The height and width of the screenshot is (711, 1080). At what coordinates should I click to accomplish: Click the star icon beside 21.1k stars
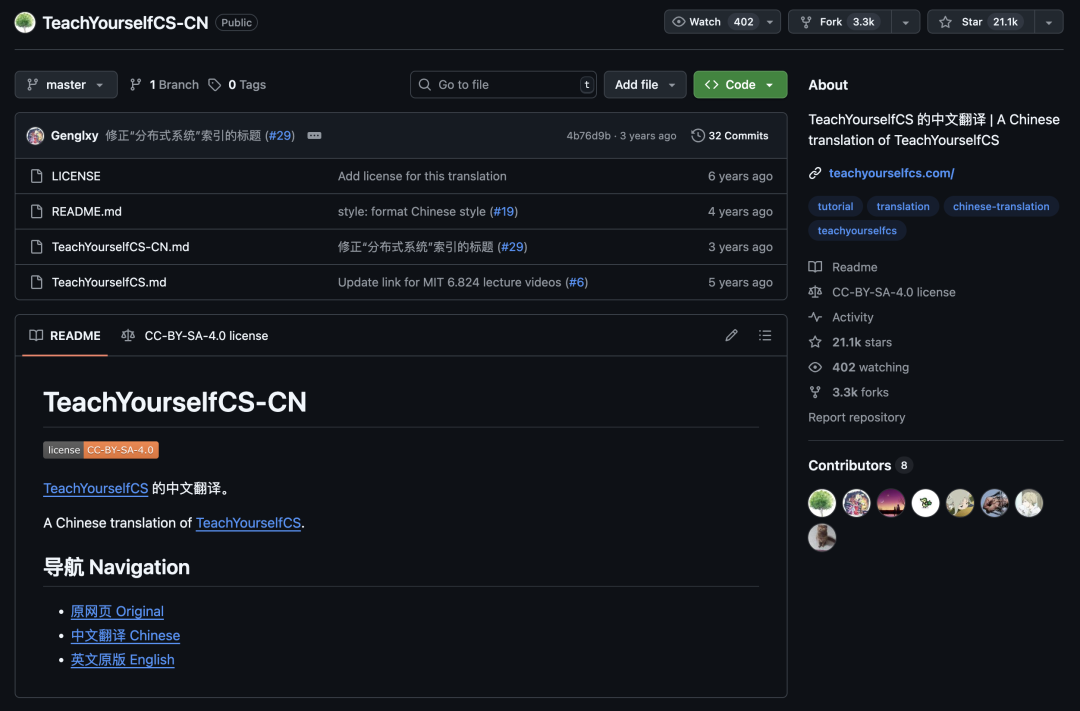coord(815,342)
